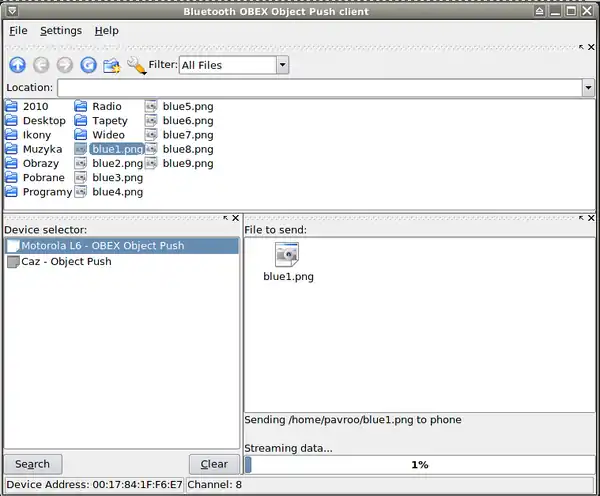Open the wrench configure icon
This screenshot has height=496, width=600.
136,66
